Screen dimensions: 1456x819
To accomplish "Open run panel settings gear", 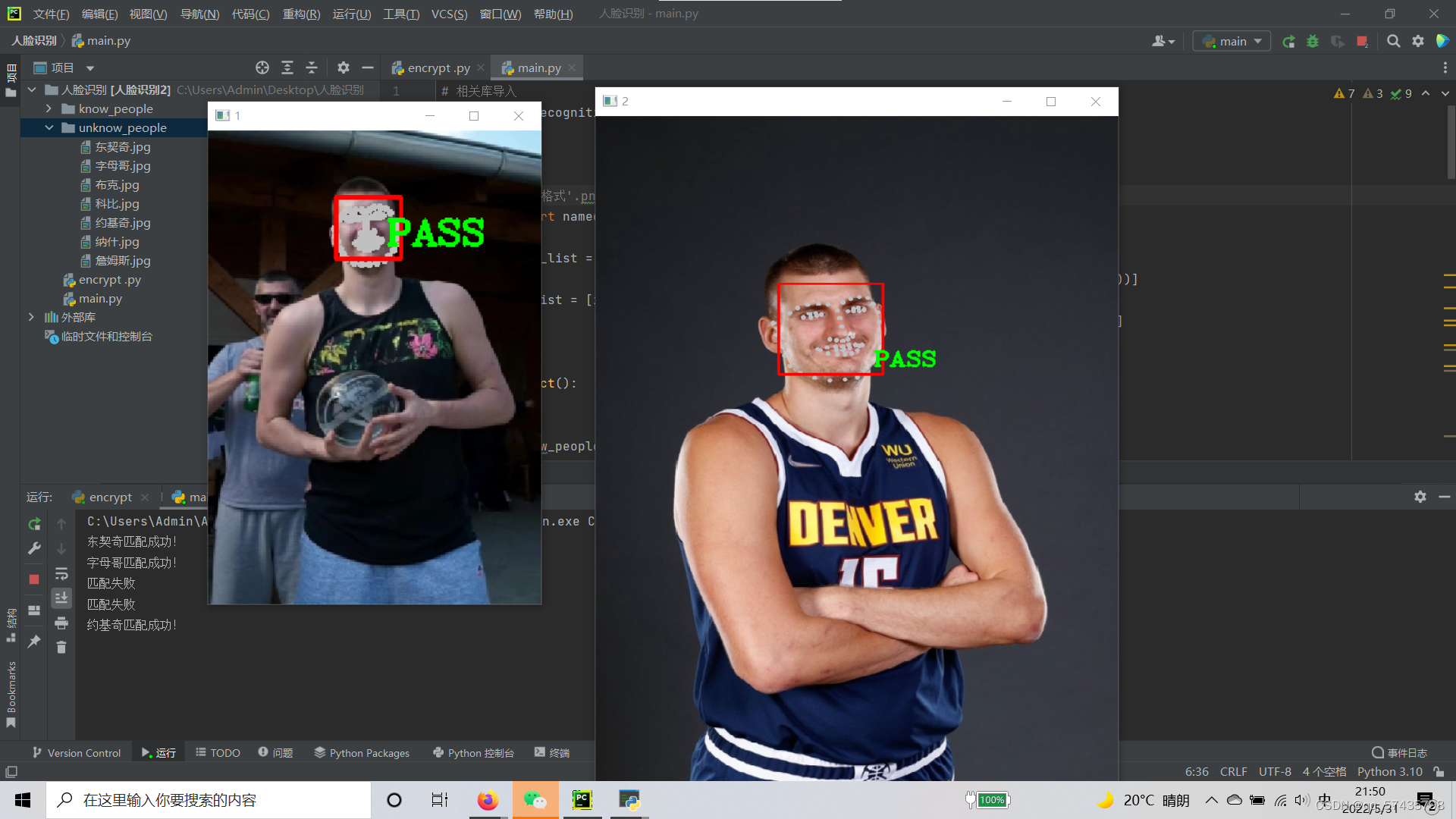I will pyautogui.click(x=1420, y=497).
